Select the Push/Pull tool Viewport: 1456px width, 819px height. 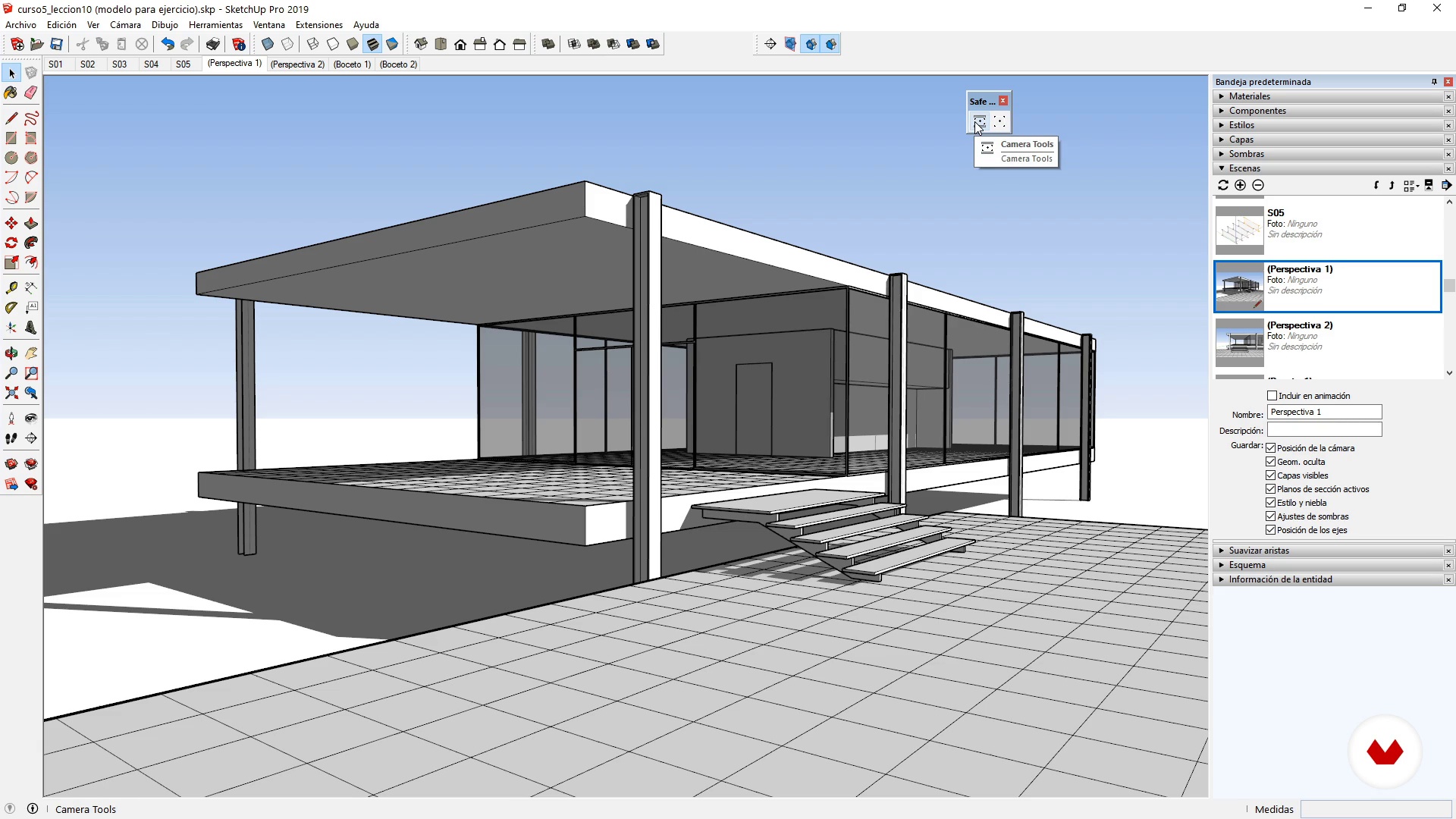coord(31,223)
